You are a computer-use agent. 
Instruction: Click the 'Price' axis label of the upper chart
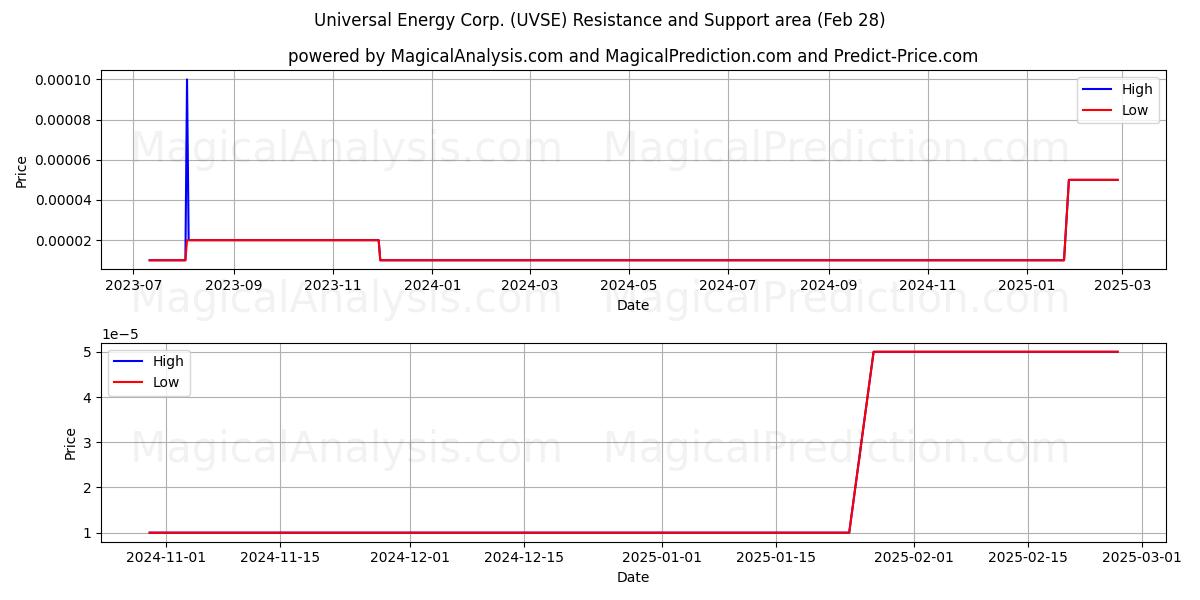22,169
